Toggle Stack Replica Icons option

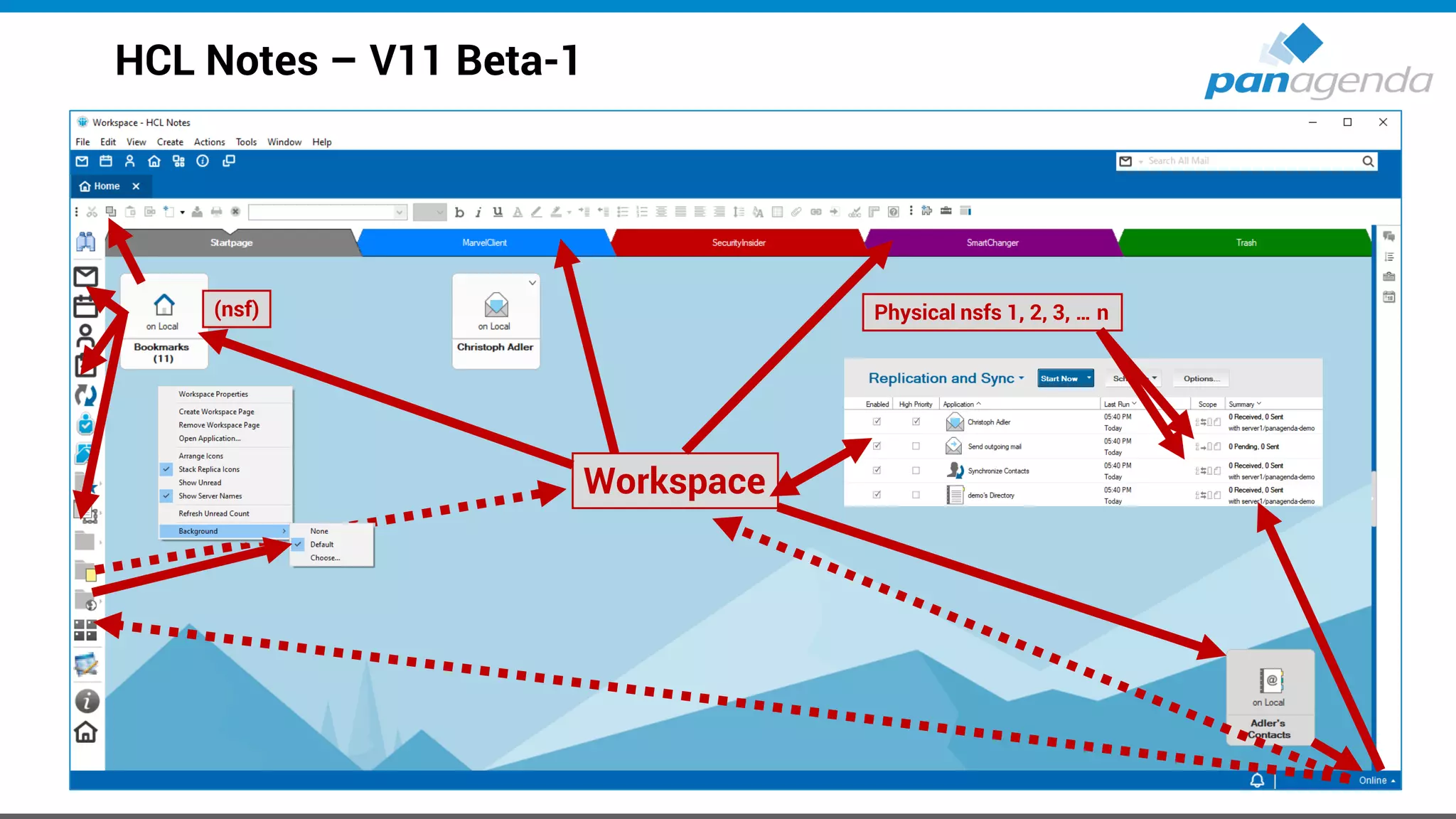(208, 469)
